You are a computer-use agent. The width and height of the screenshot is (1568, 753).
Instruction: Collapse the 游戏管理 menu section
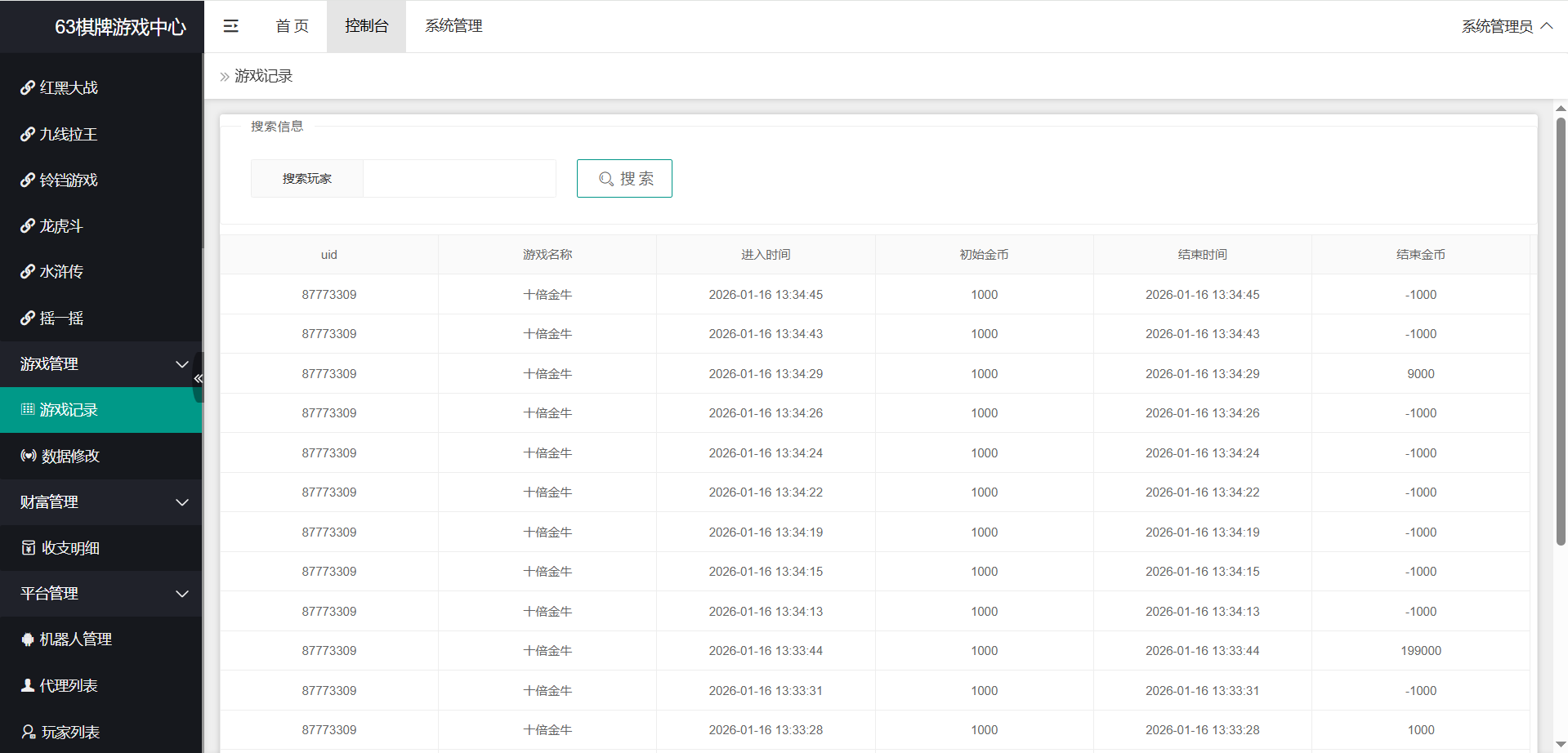[182, 364]
